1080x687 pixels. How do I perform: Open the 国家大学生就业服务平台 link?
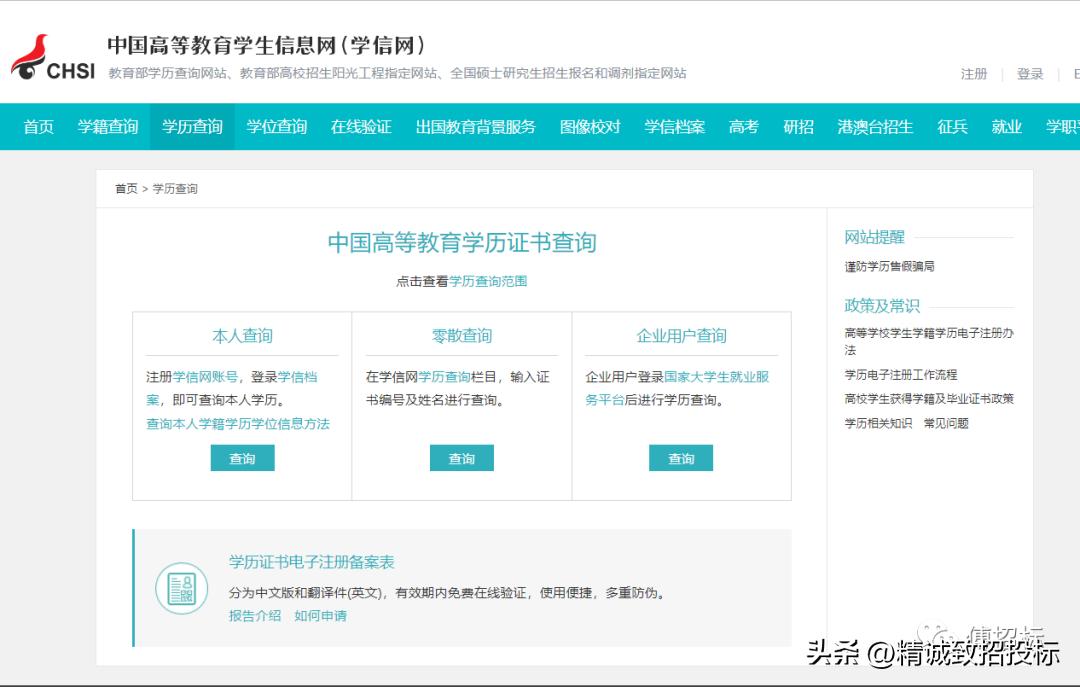coord(716,378)
